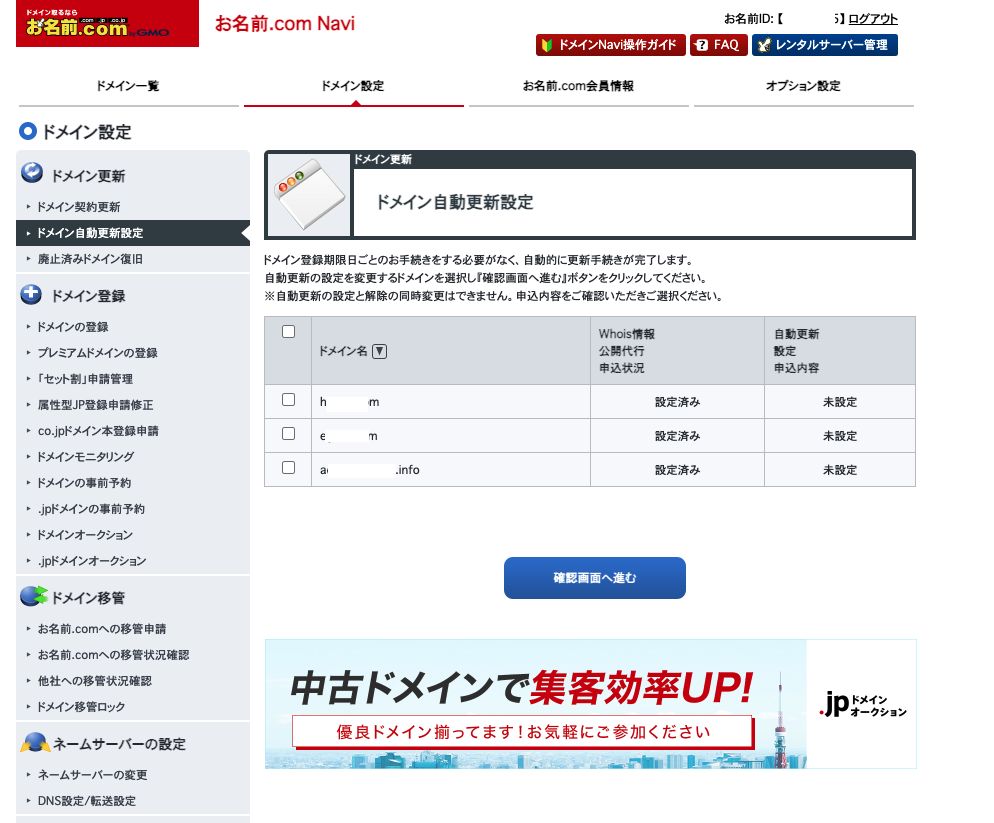Image resolution: width=994 pixels, height=823 pixels.
Task: Click the question mark icon on FAQ
Action: [x=701, y=45]
